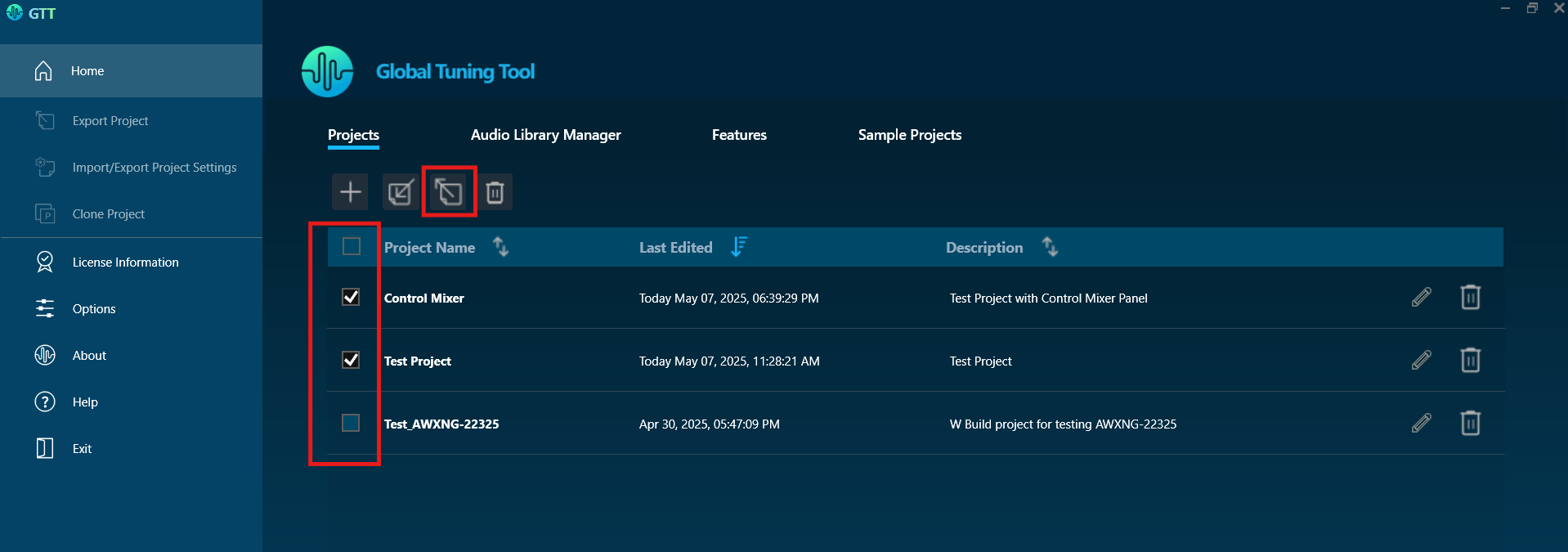The width and height of the screenshot is (1568, 552).
Task: Click the import project toolbar icon
Action: [400, 192]
